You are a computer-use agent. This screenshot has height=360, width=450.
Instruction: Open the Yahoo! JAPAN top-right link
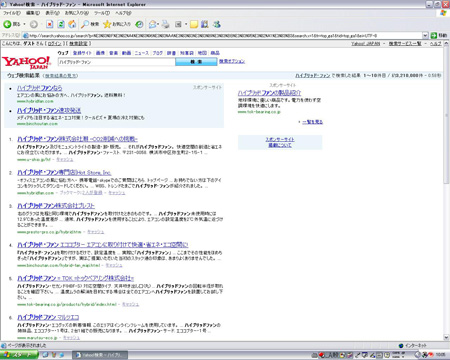[365, 44]
